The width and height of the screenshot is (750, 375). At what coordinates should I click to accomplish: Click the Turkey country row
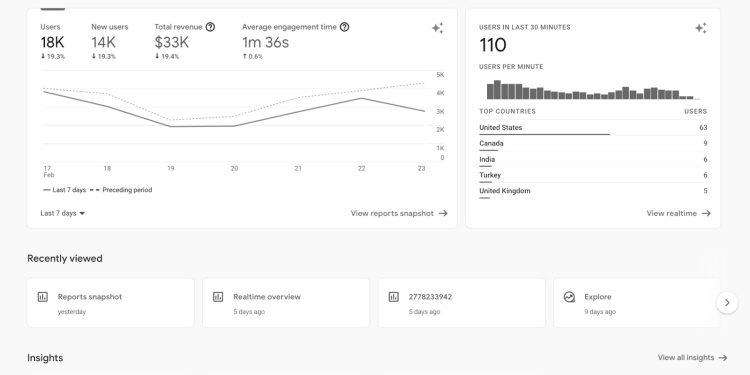point(593,175)
